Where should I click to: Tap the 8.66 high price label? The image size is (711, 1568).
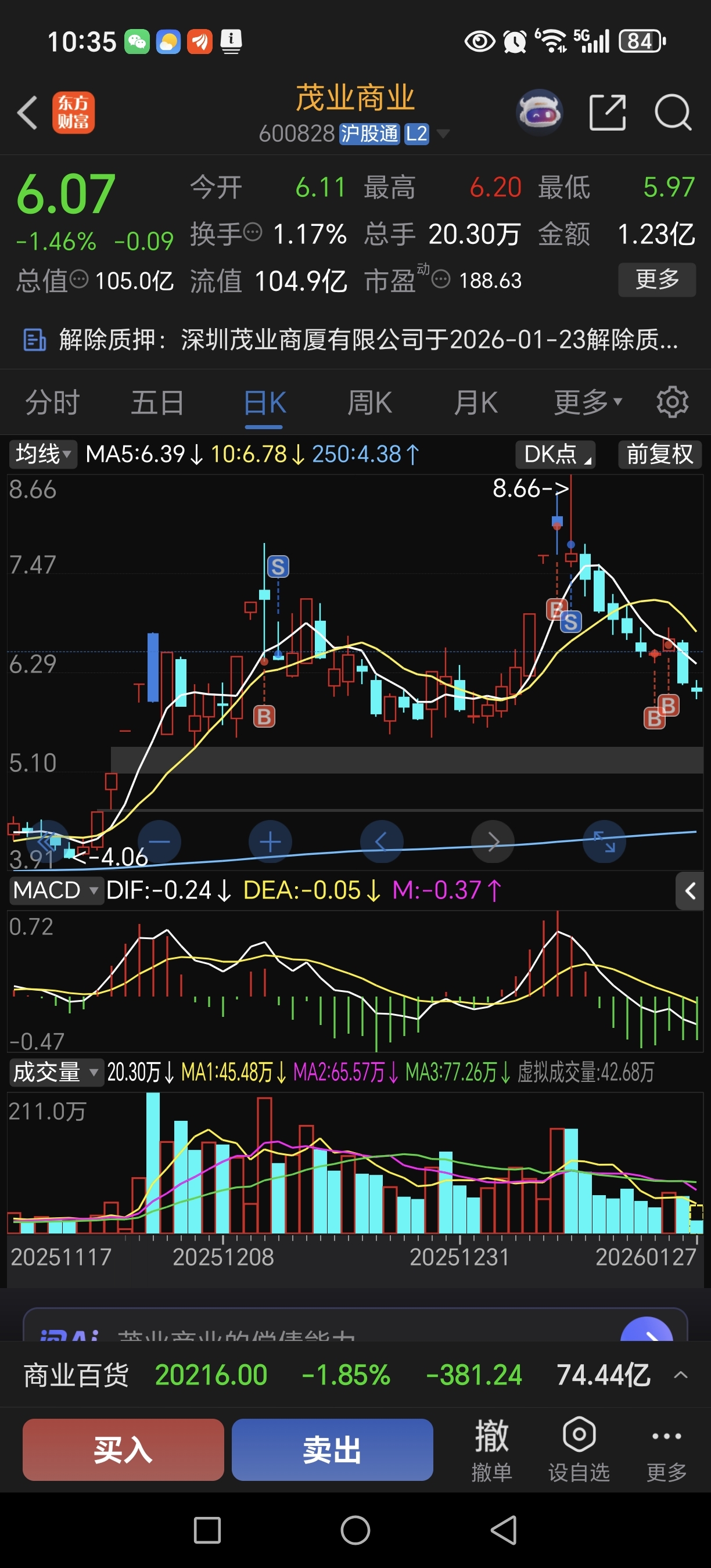pyautogui.click(x=530, y=488)
